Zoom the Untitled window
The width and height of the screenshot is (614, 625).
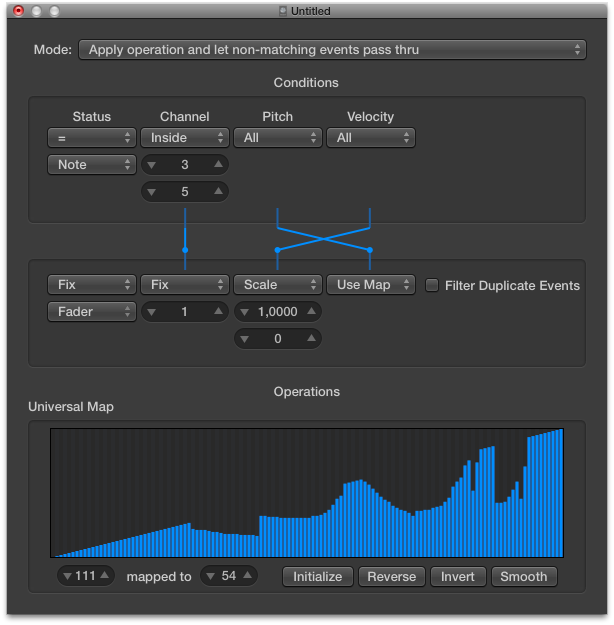(x=54, y=11)
